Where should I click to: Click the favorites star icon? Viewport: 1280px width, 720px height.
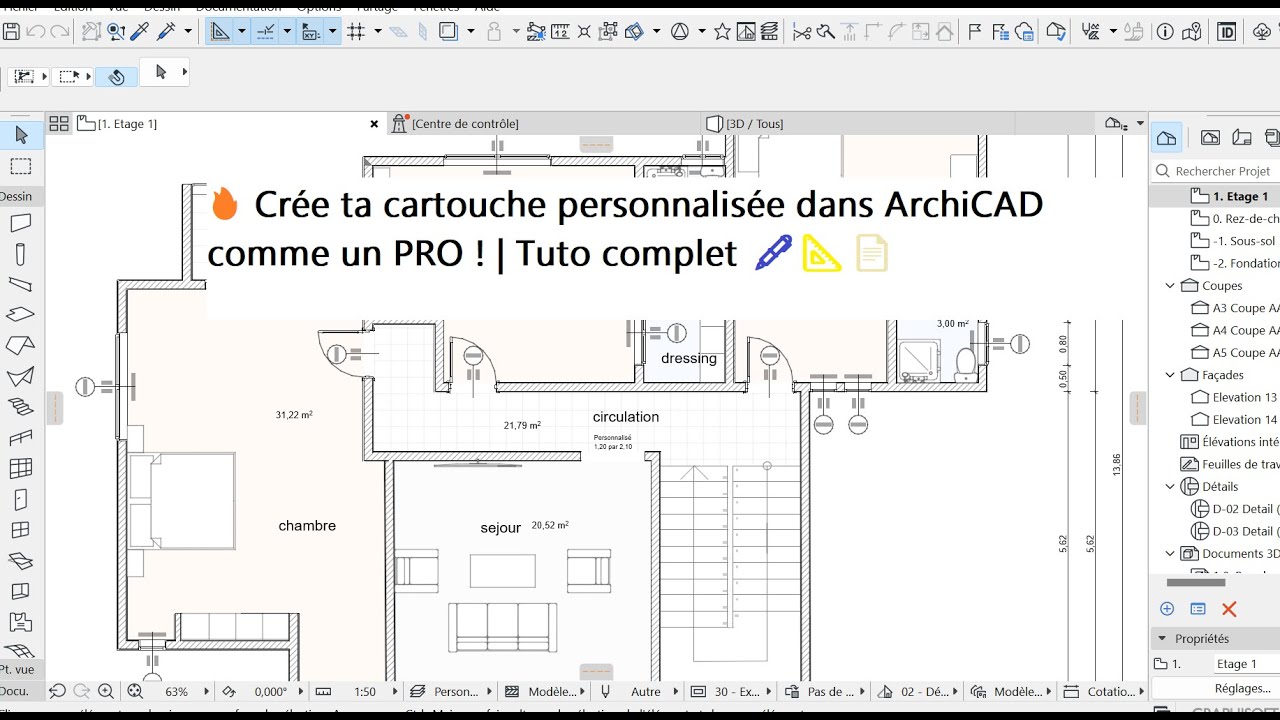pos(722,32)
